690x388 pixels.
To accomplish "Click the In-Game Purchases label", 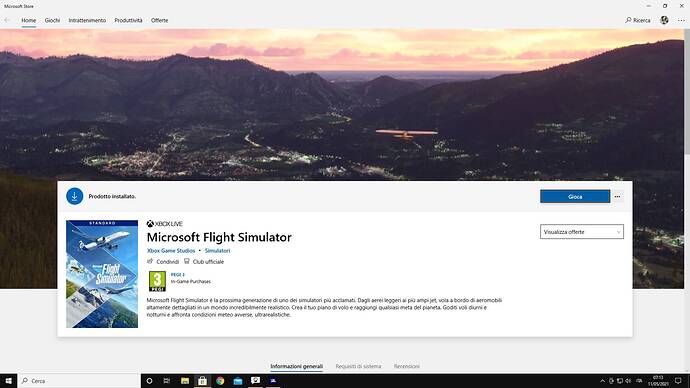I will pyautogui.click(x=191, y=282).
